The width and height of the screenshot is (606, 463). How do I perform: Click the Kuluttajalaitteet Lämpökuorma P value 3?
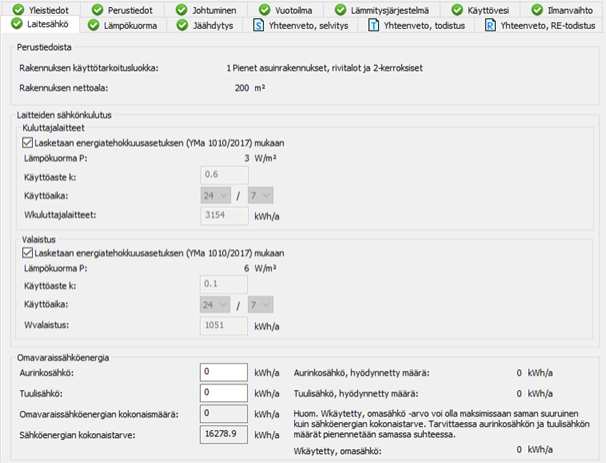coord(247,158)
